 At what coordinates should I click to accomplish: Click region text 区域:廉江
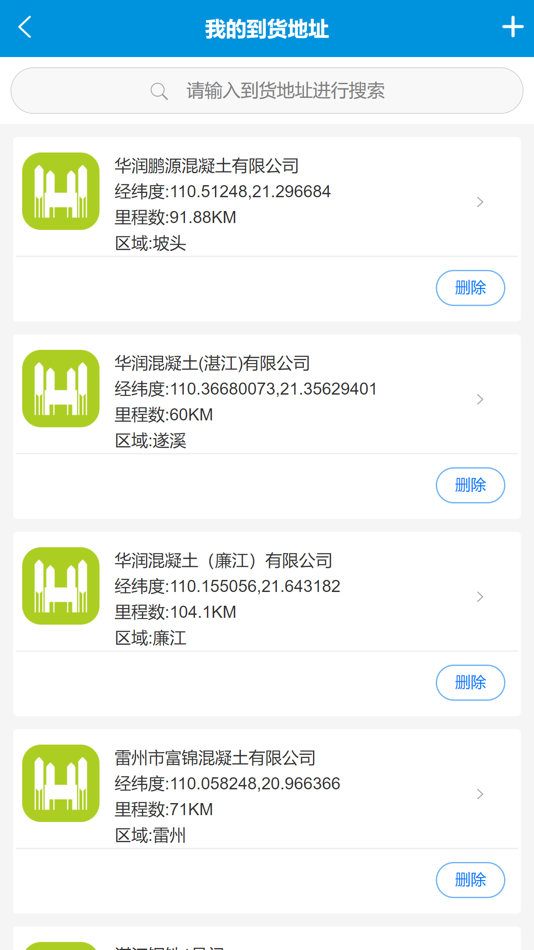point(150,639)
